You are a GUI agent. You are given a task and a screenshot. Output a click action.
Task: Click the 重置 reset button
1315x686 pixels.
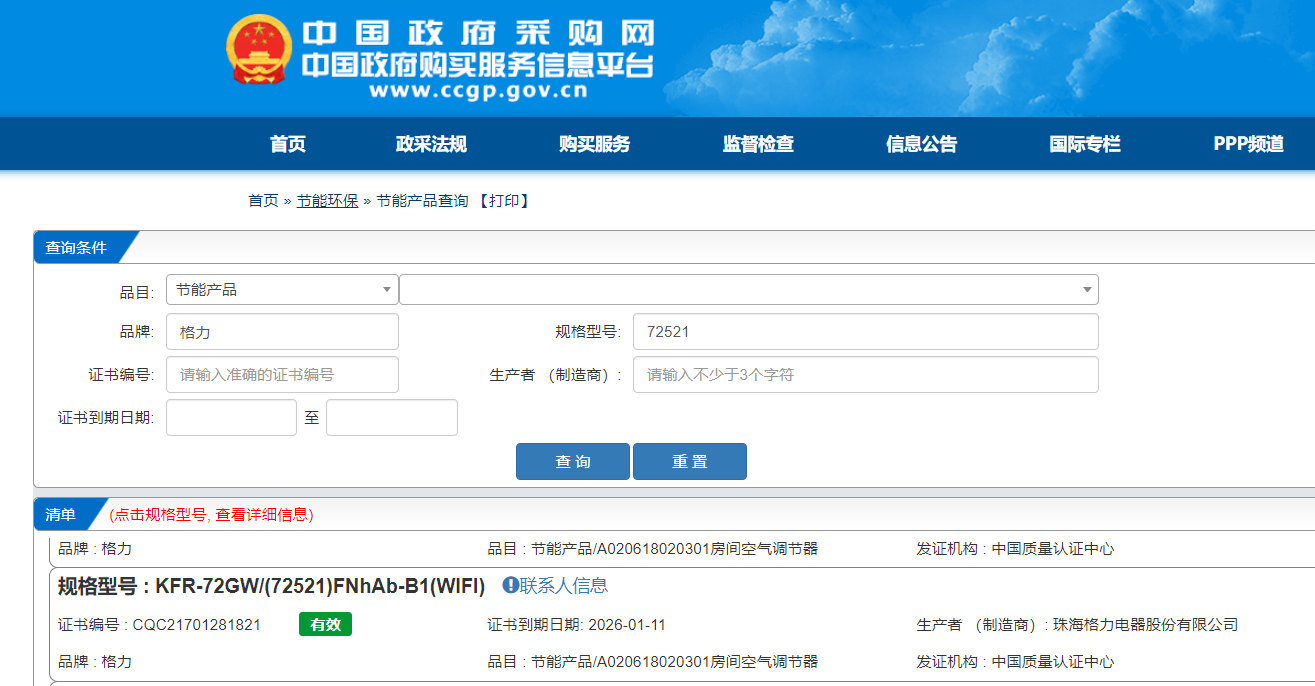click(x=690, y=462)
